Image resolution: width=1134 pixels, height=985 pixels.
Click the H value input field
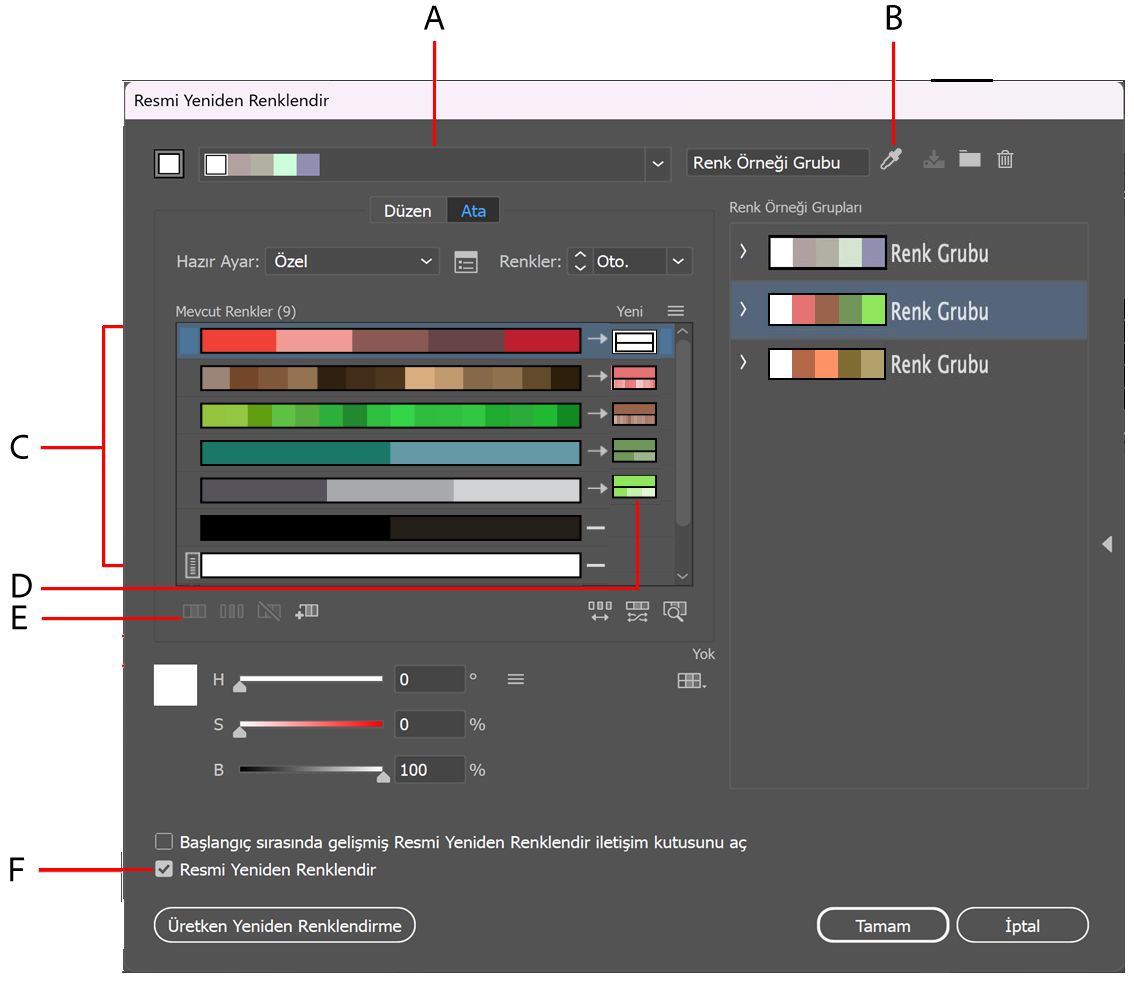pyautogui.click(x=430, y=679)
